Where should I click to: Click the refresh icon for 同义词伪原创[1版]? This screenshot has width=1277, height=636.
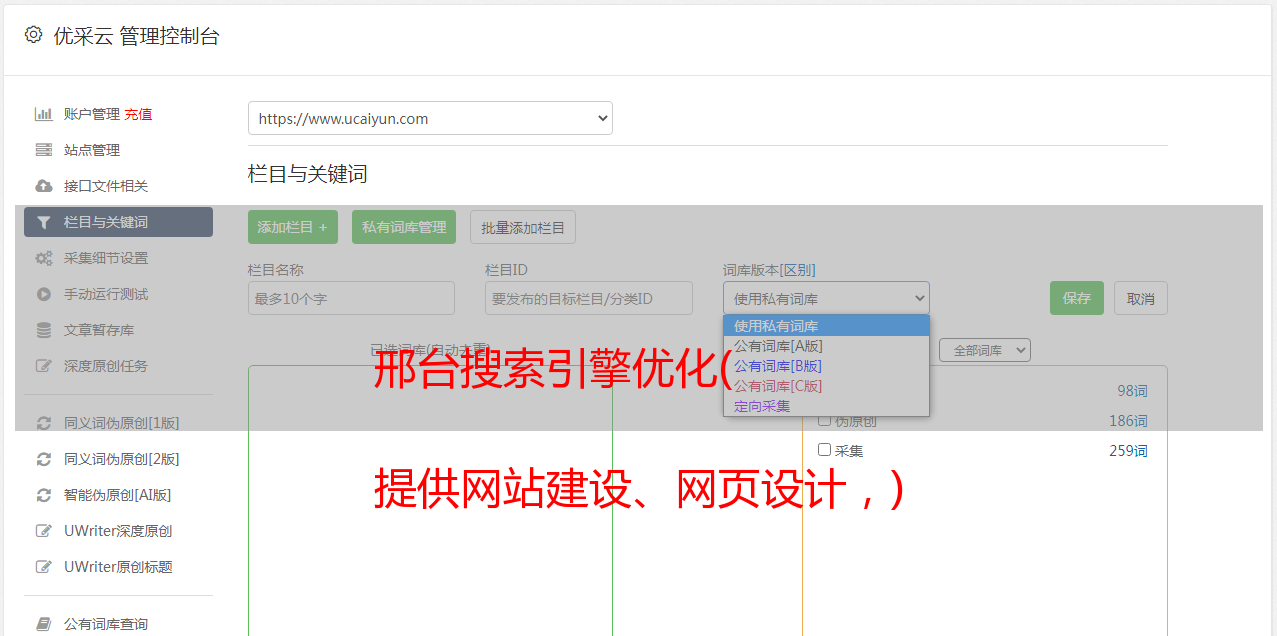[44, 423]
